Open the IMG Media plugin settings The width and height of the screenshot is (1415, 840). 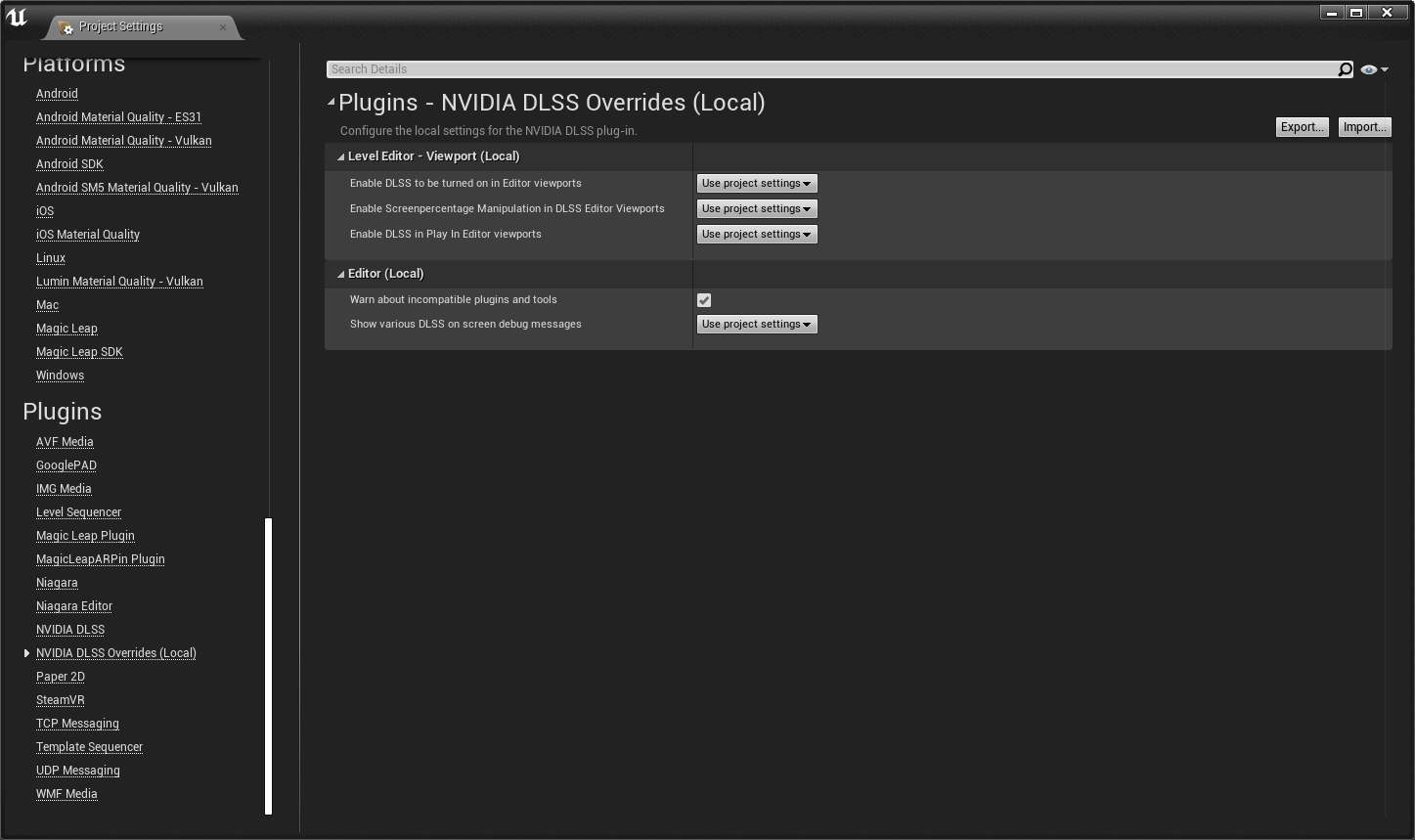(64, 489)
